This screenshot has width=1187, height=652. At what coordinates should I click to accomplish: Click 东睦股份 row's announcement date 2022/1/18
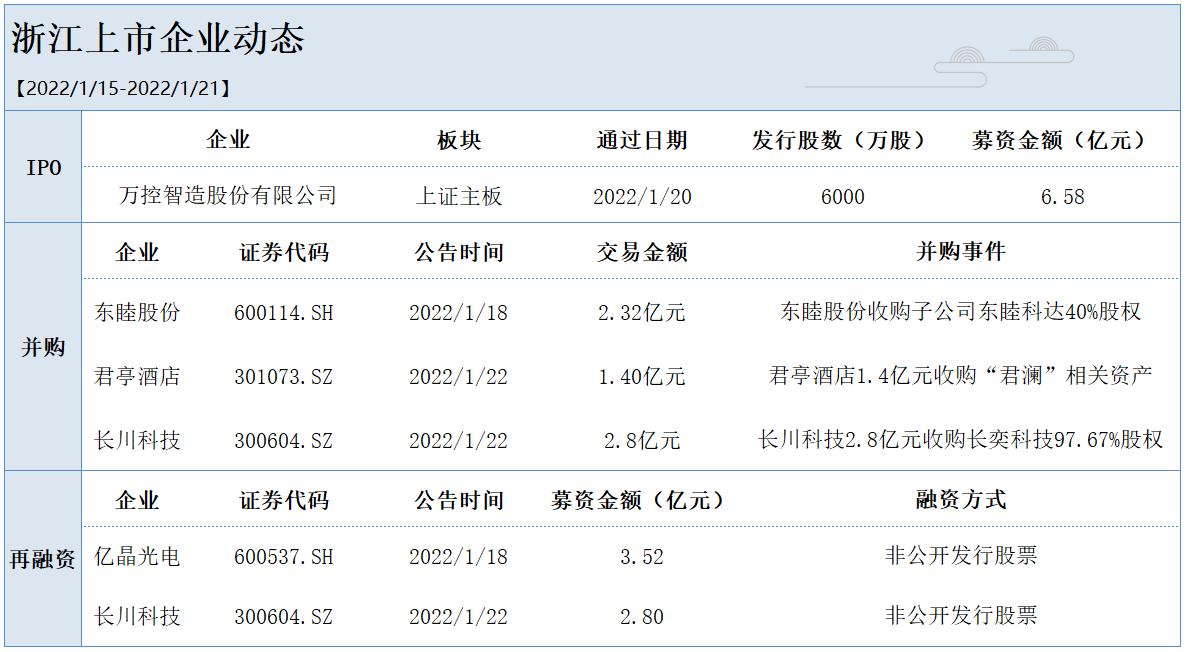click(459, 313)
